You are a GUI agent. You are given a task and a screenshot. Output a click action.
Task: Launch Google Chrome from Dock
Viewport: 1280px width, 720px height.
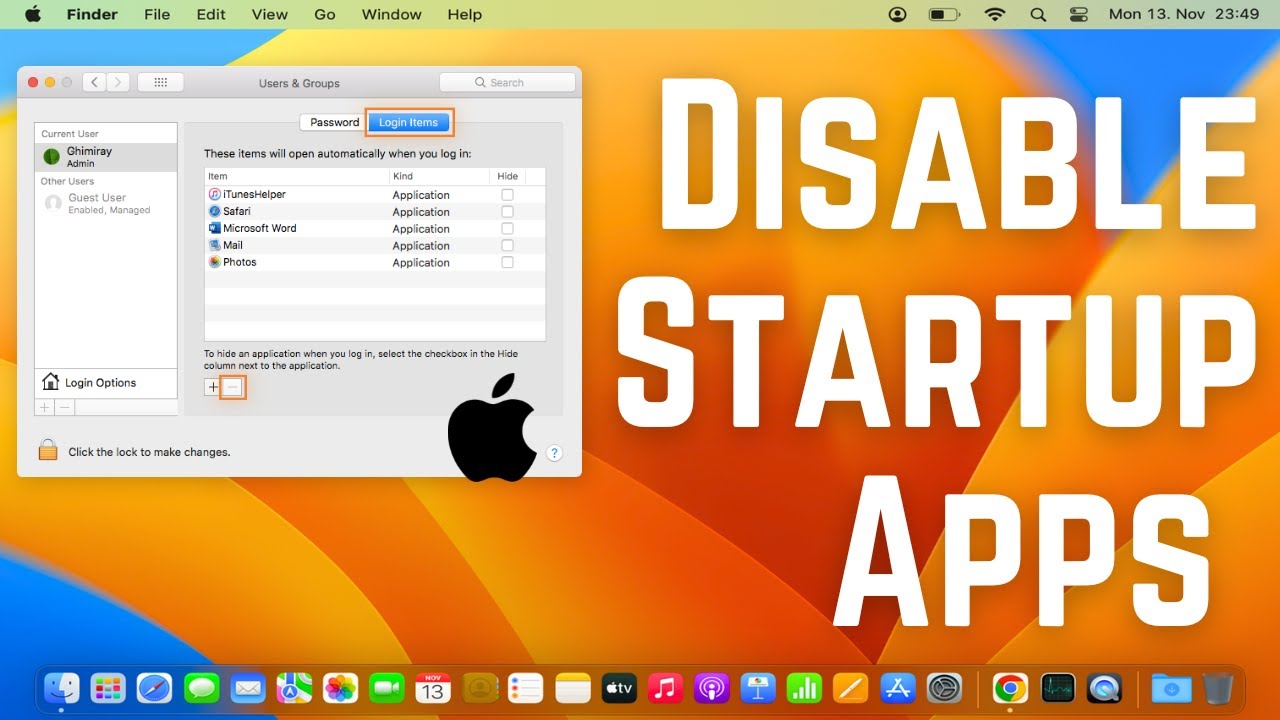coord(1010,688)
